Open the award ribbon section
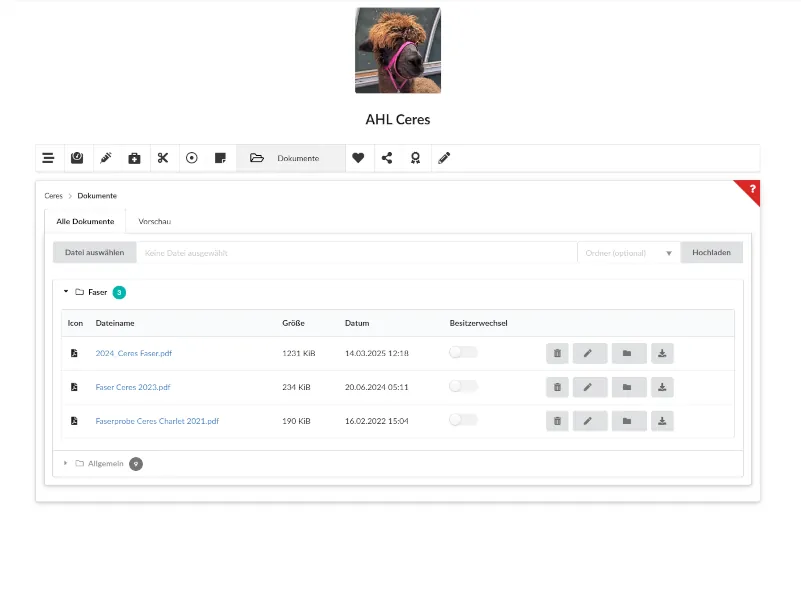This screenshot has height=600, width=801. pos(415,158)
